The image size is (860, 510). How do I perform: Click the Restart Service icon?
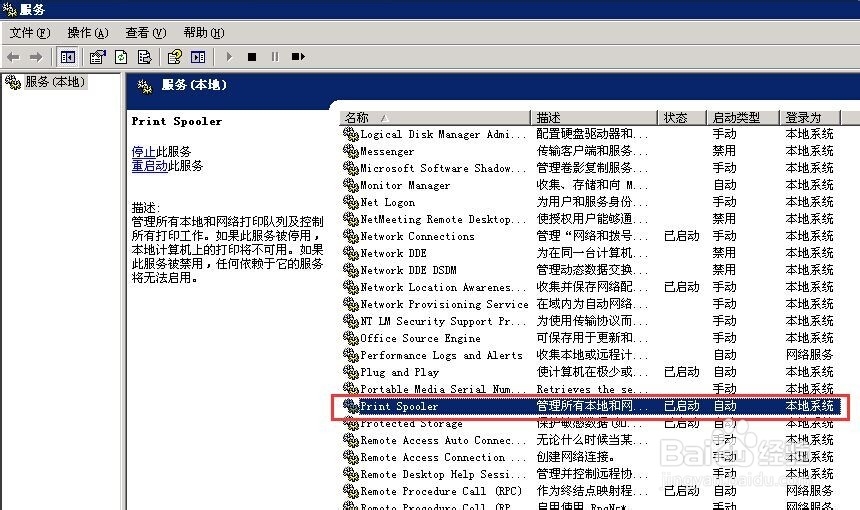click(298, 57)
